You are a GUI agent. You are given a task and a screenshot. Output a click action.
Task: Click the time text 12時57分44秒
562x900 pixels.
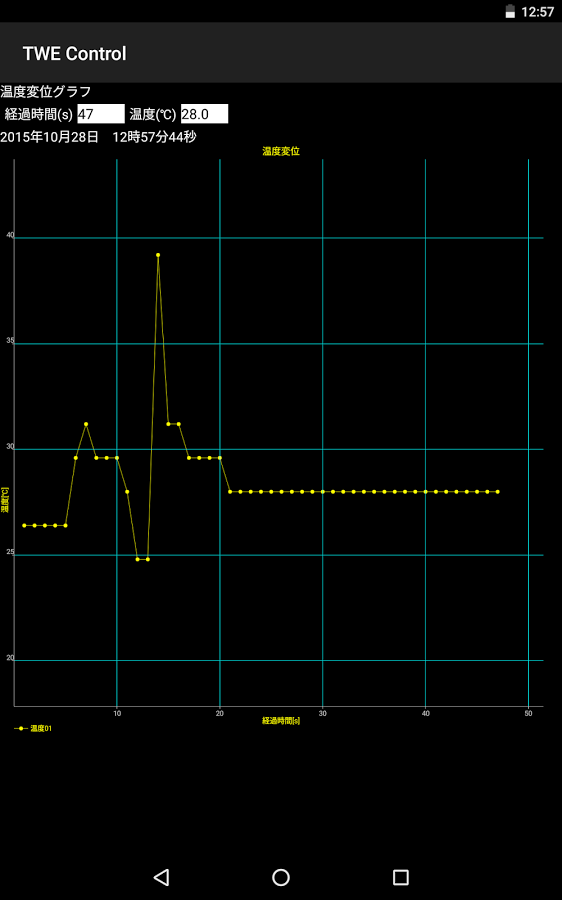click(x=154, y=137)
